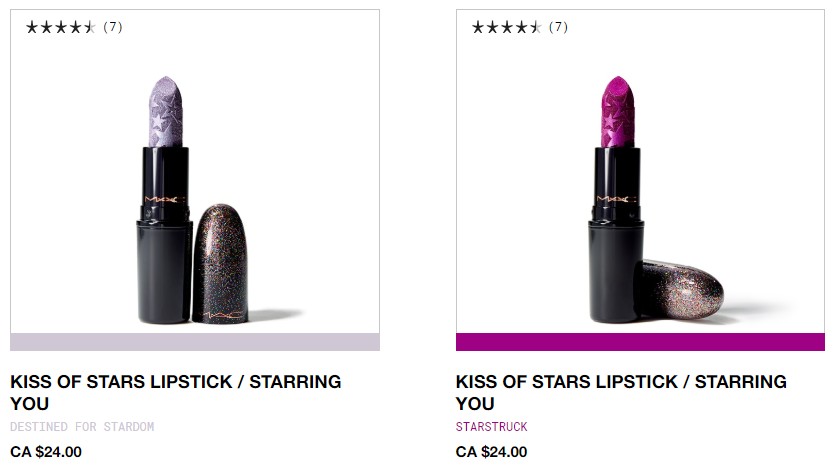Open the (7) reviews count for Destined for Stardom
Screen dimensions: 838x468
(x=113, y=28)
